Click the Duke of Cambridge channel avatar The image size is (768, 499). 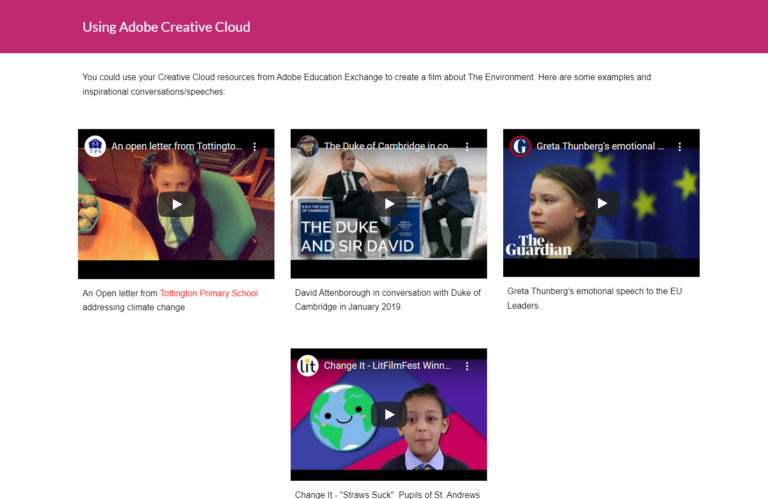click(308, 146)
